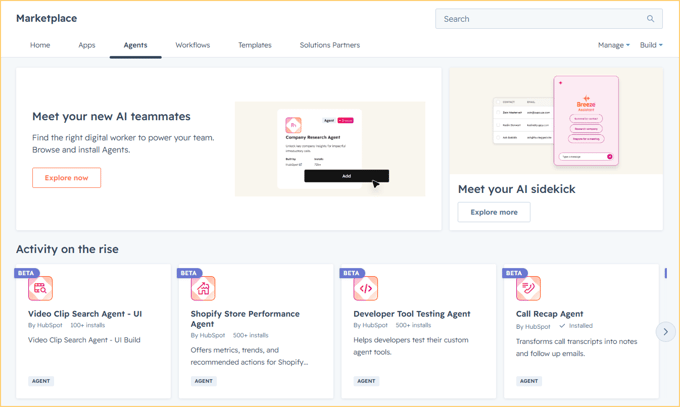680x407 pixels.
Task: Switch to the Apps tab
Action: 87,45
